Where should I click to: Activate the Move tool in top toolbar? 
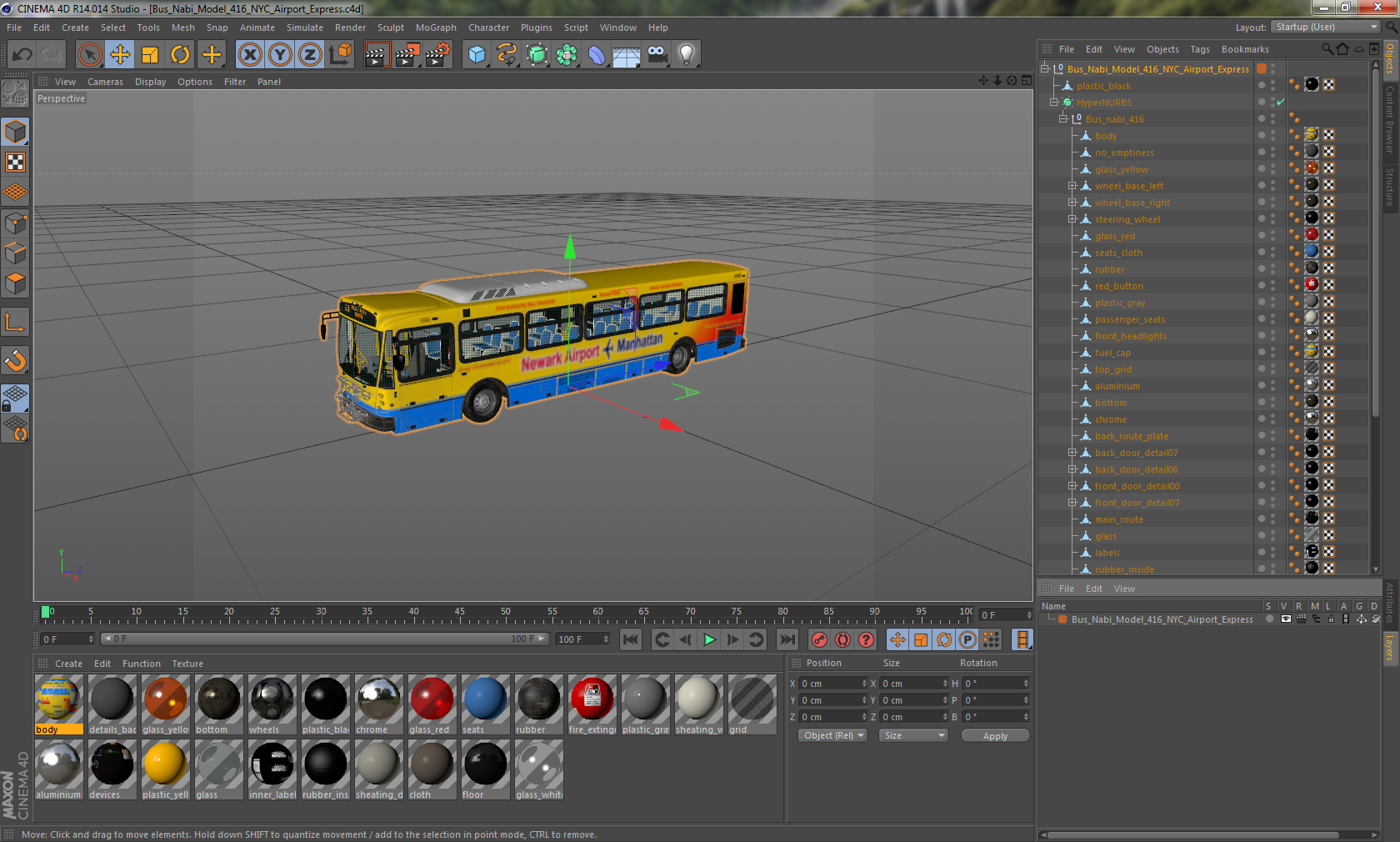(120, 55)
